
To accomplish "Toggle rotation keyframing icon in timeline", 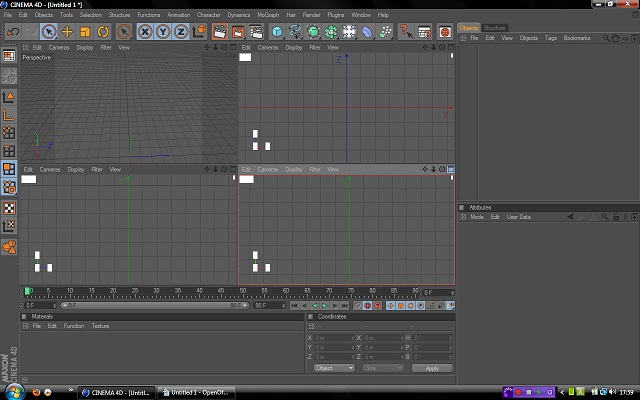I will point(410,305).
